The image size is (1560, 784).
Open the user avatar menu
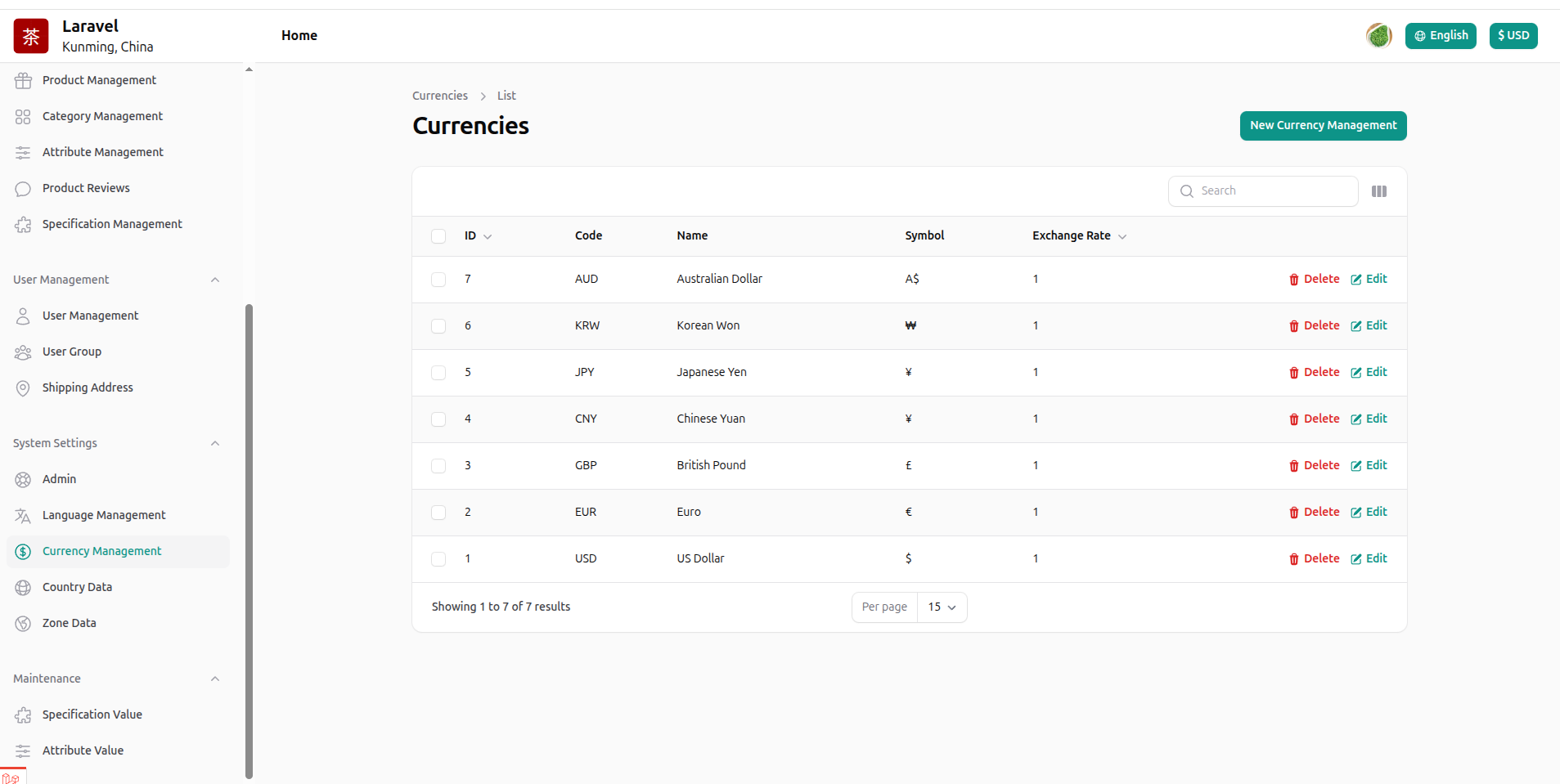pyautogui.click(x=1378, y=36)
